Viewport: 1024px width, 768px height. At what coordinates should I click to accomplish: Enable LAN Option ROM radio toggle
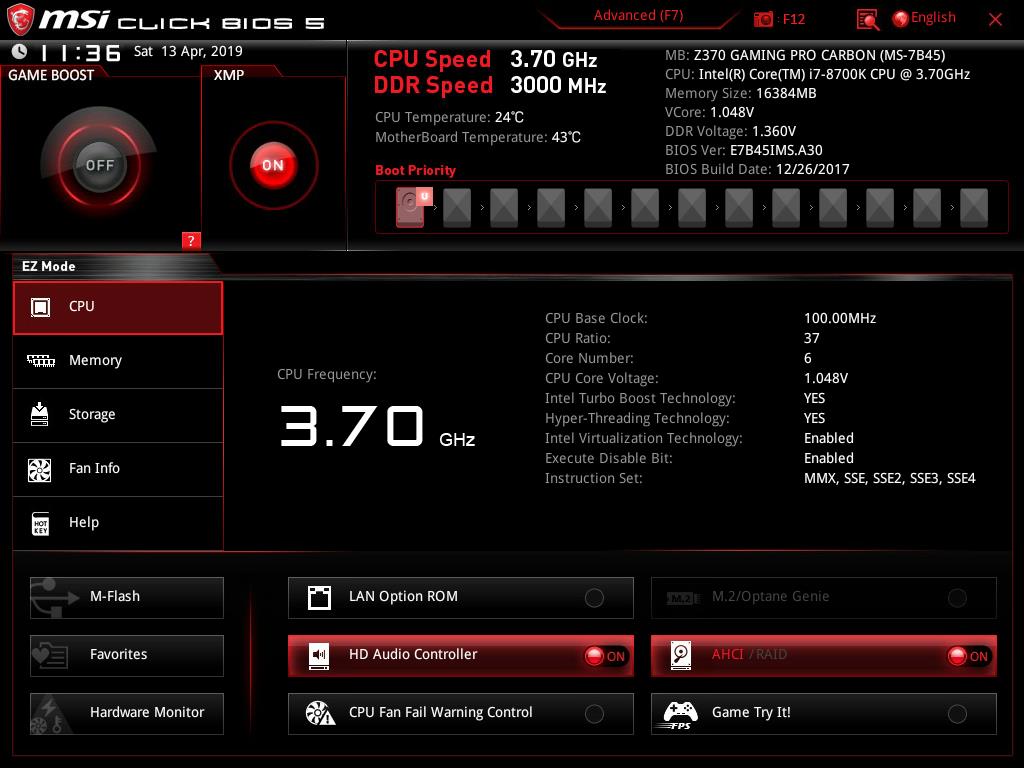594,598
